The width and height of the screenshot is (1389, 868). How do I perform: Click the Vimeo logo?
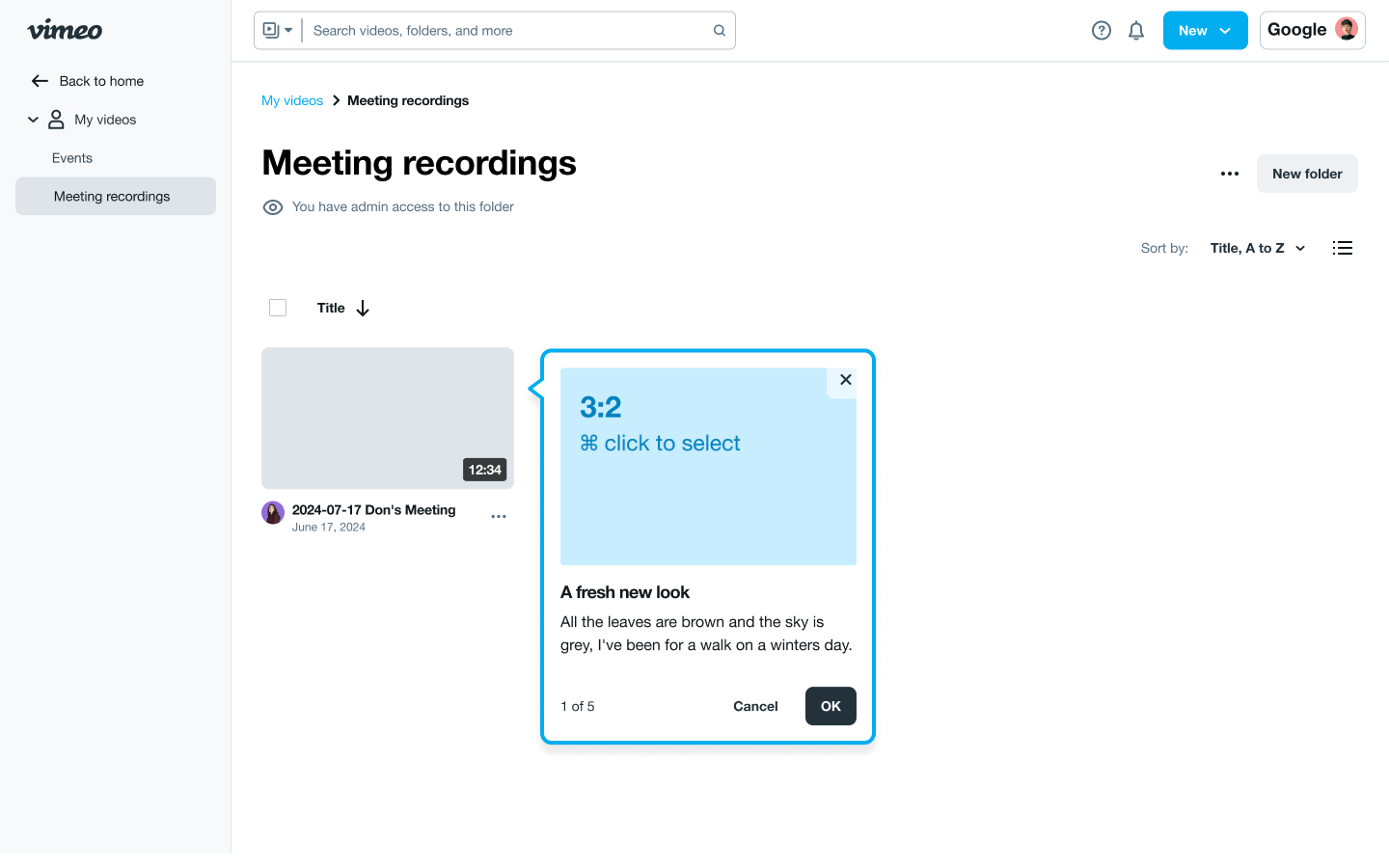coord(65,31)
